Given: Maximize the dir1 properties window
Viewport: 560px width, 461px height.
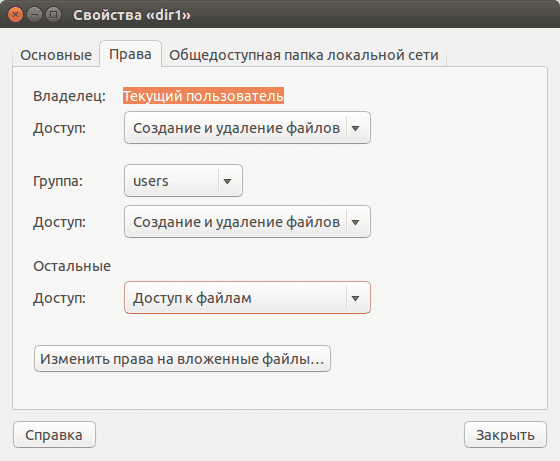Looking at the screenshot, I should 54,15.
